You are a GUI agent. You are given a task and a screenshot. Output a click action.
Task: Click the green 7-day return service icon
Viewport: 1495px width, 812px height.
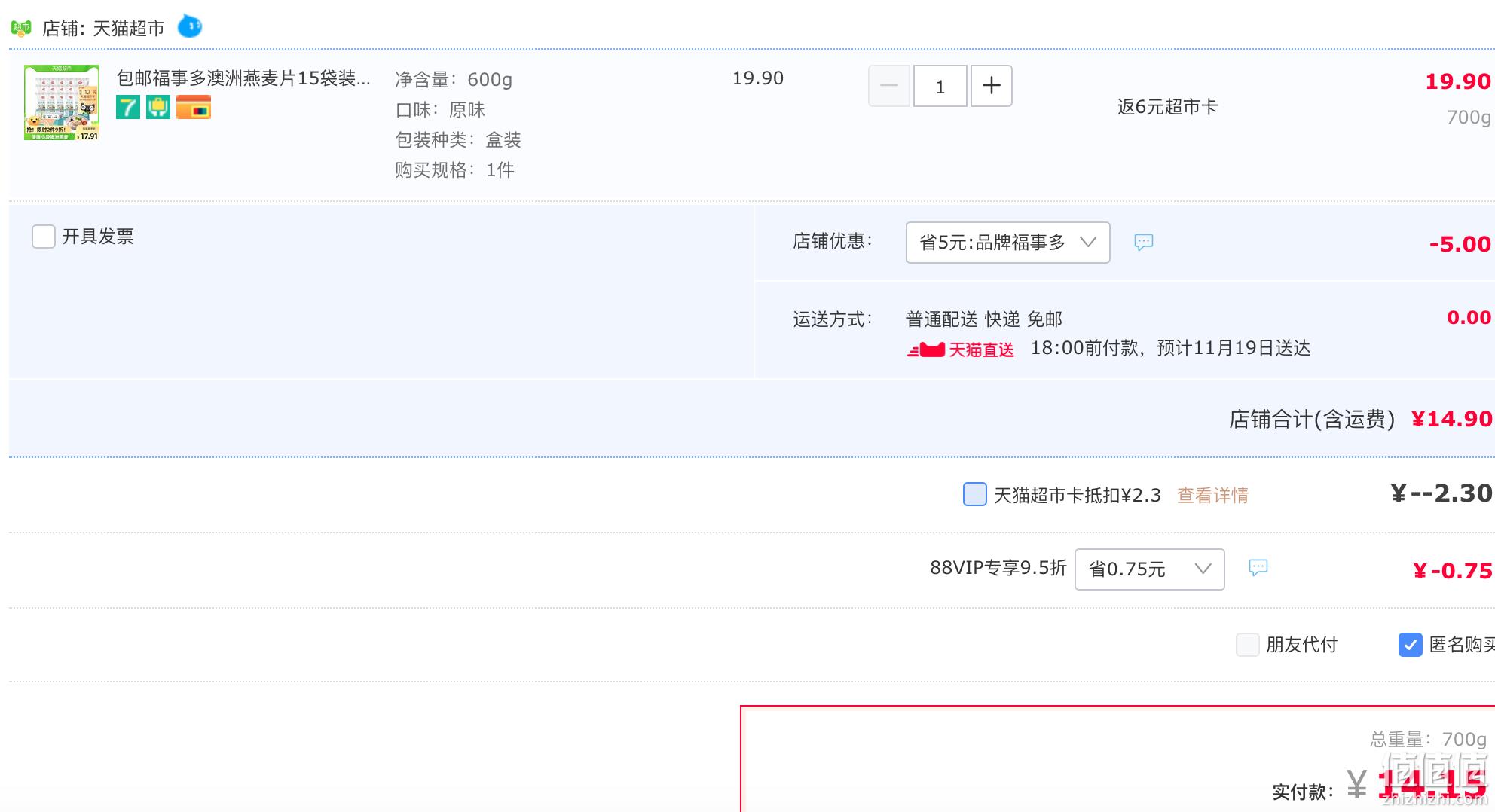coord(128,107)
